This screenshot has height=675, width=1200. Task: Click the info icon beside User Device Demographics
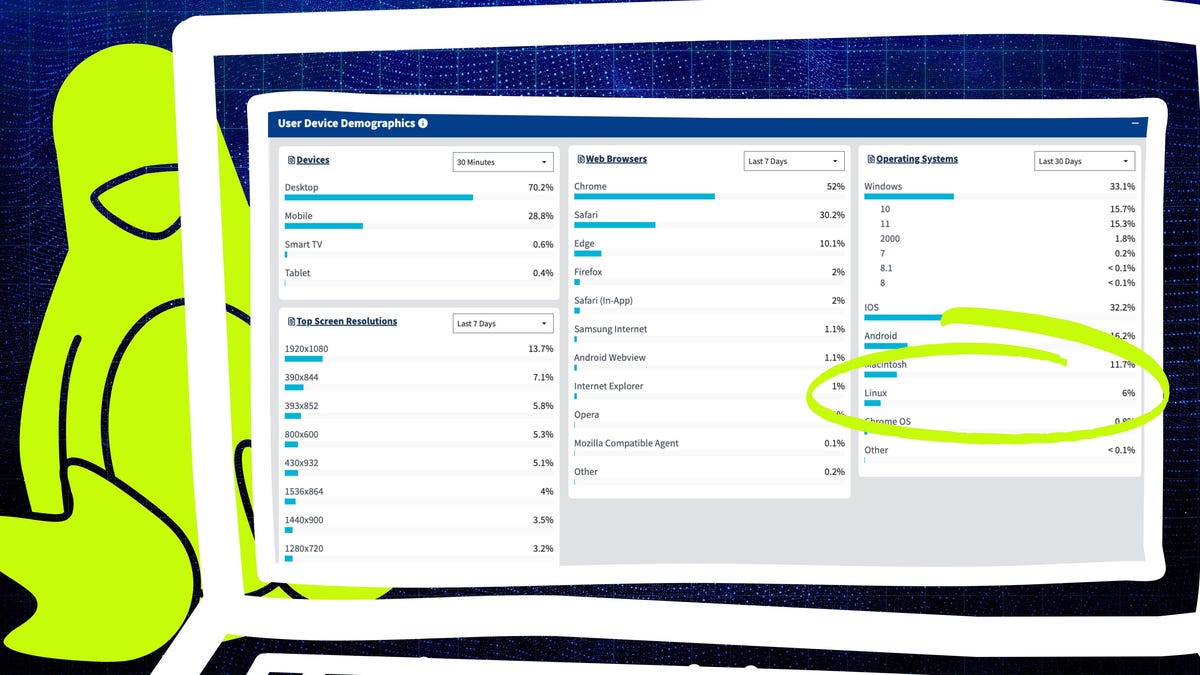point(423,124)
